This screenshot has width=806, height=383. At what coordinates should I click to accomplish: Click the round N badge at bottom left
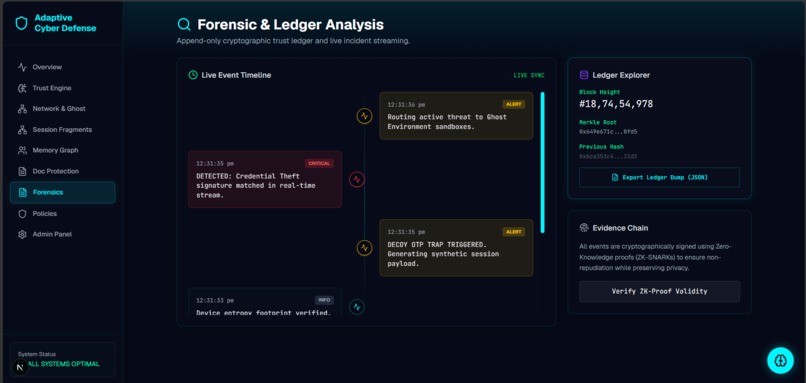point(20,367)
